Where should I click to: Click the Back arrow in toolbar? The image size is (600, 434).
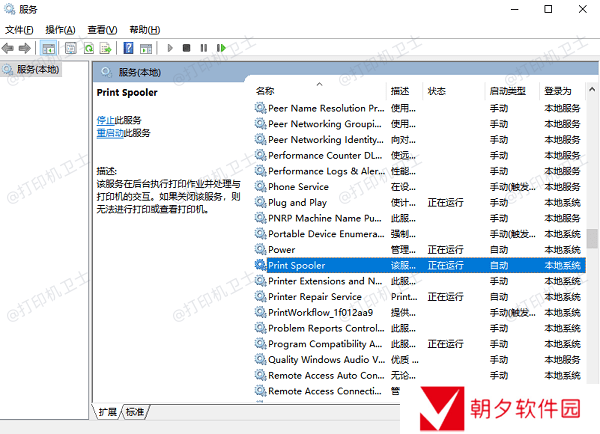[x=10, y=47]
